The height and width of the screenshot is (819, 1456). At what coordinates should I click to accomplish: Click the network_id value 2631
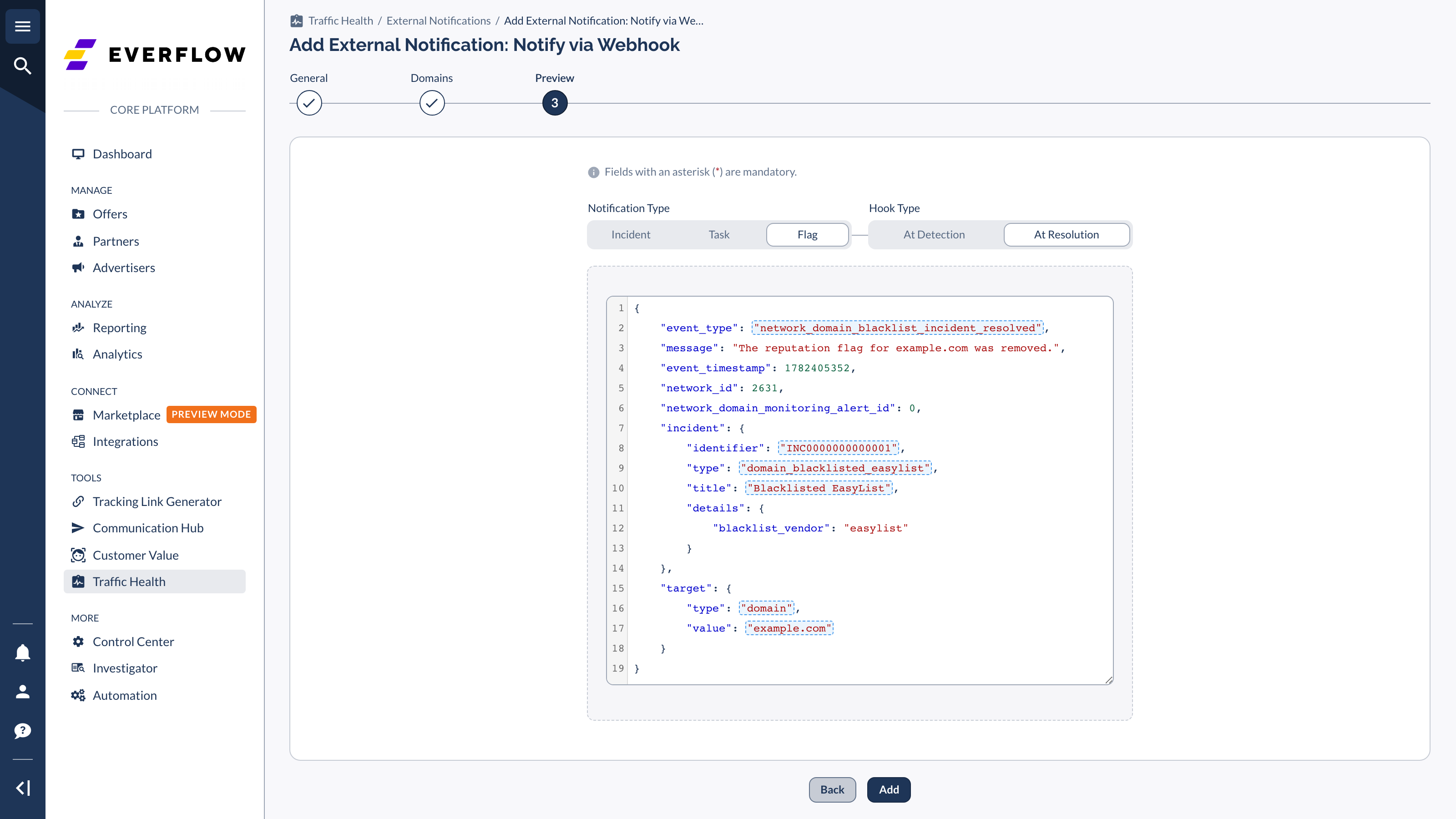point(765,388)
